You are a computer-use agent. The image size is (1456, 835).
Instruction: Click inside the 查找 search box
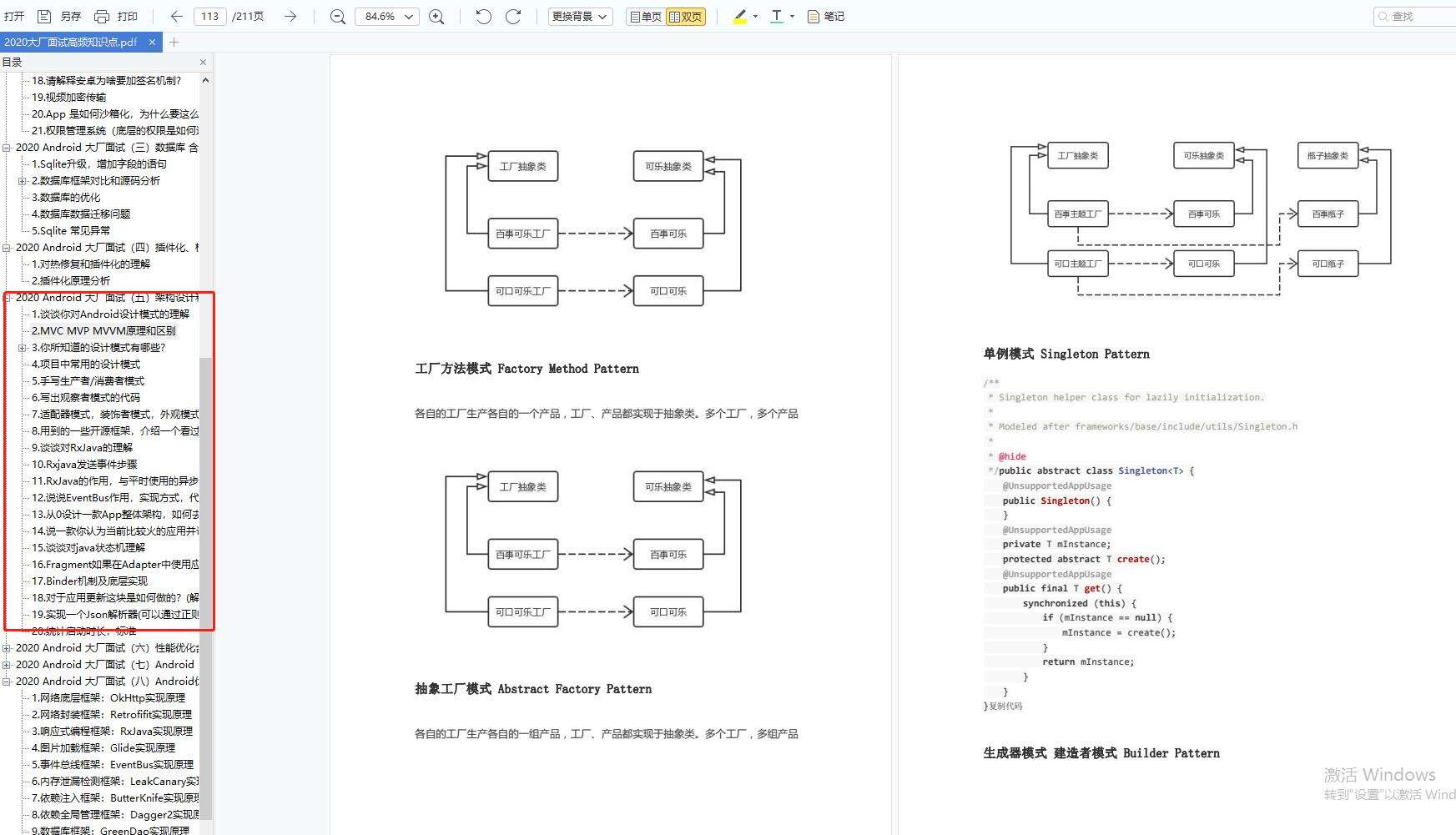click(1418, 16)
